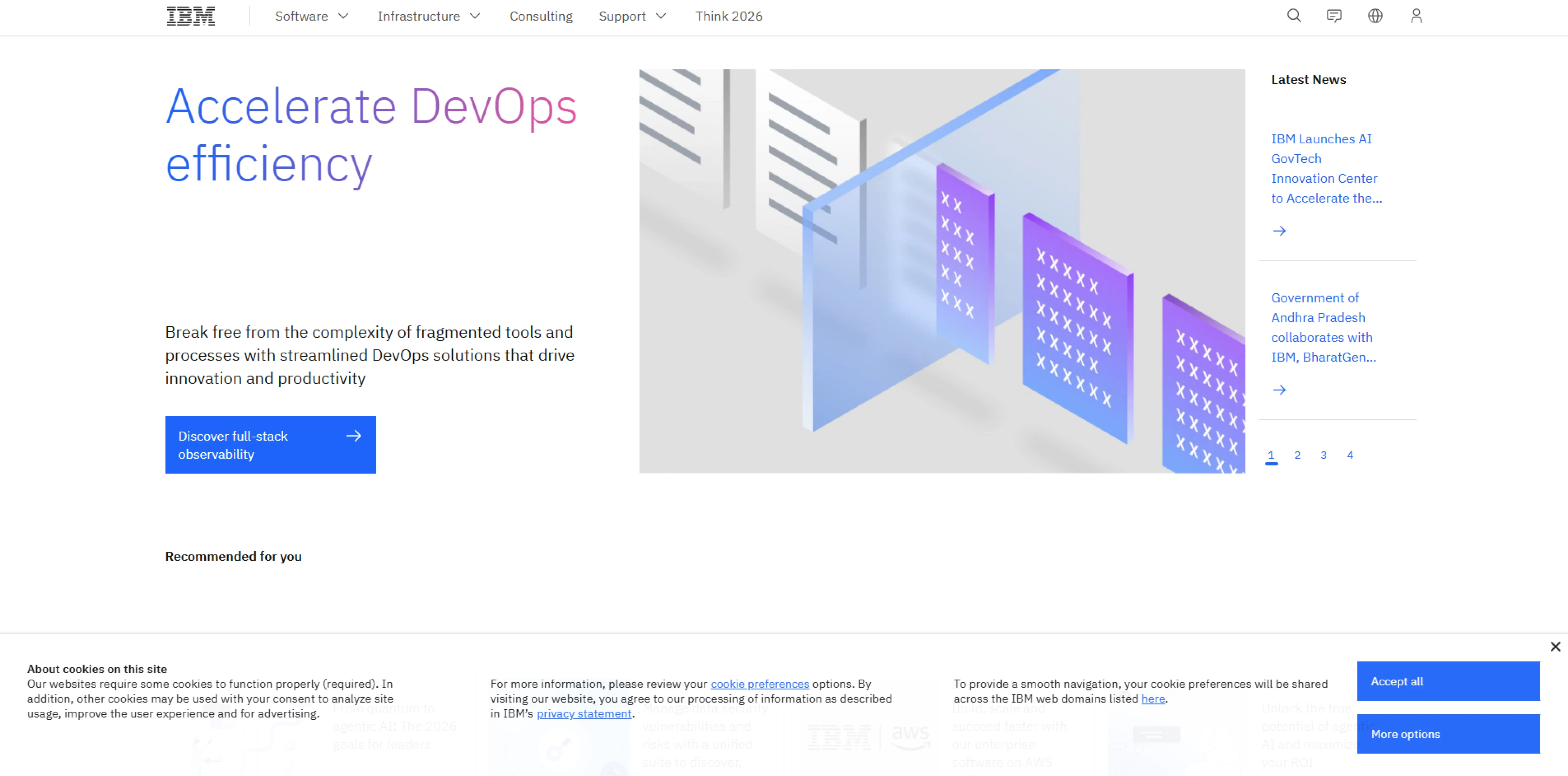
Task: Expand the Software menu dropdown
Action: [x=311, y=16]
